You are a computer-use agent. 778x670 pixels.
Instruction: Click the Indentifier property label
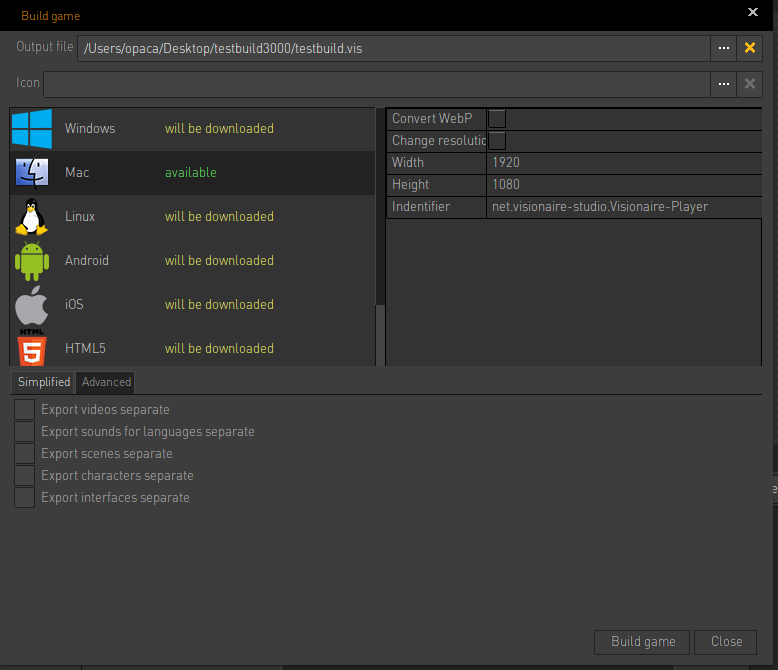pyautogui.click(x=421, y=206)
